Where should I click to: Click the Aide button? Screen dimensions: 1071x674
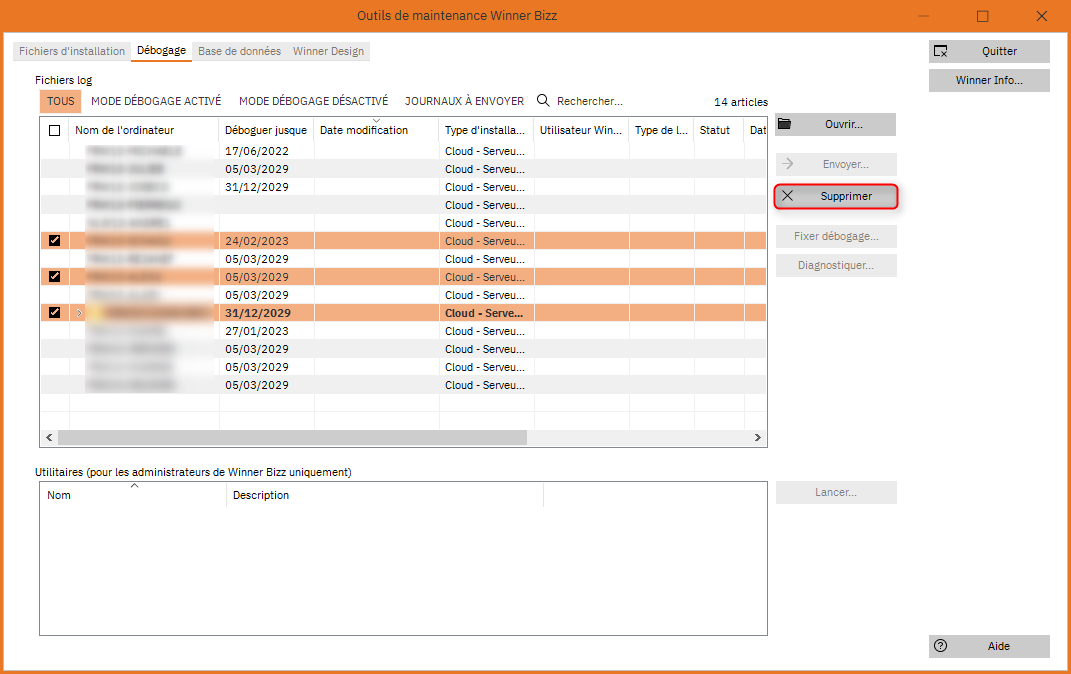pos(989,646)
